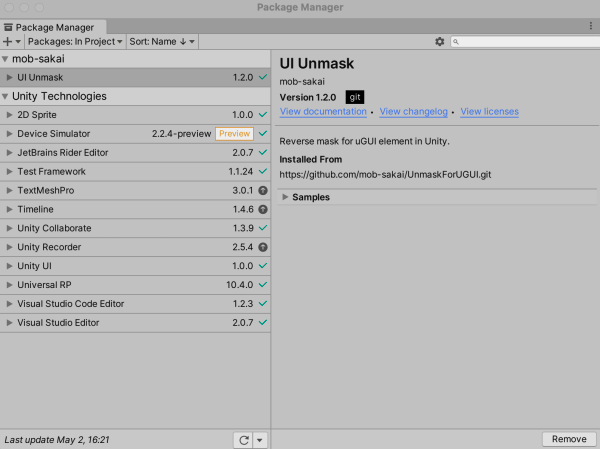Click the Preview tag on Device Simulator

(x=234, y=134)
